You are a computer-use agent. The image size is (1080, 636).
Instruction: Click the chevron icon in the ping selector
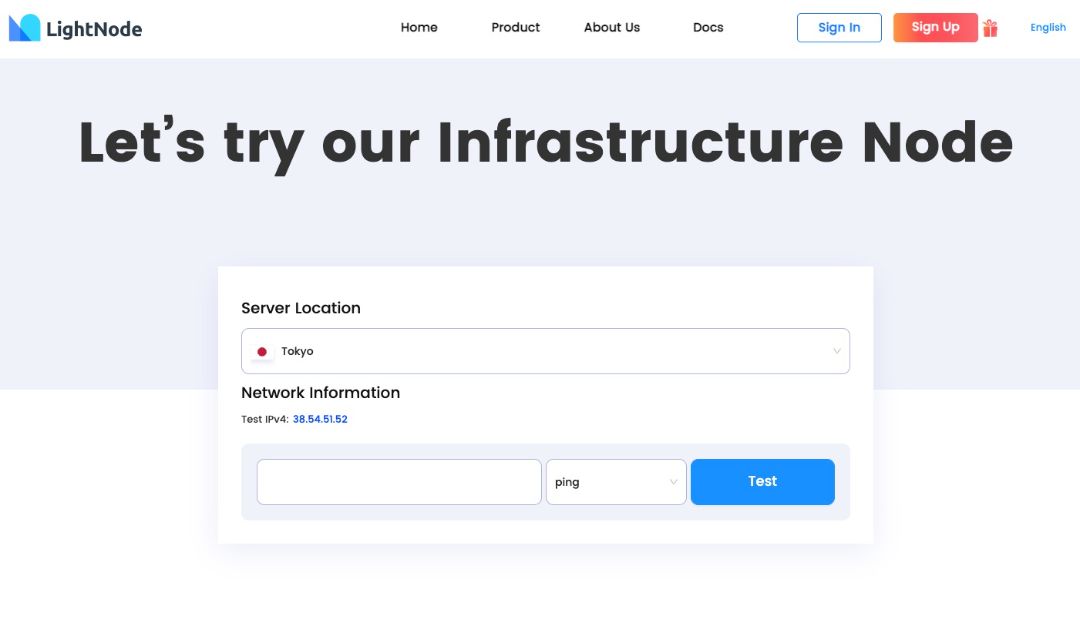(672, 482)
